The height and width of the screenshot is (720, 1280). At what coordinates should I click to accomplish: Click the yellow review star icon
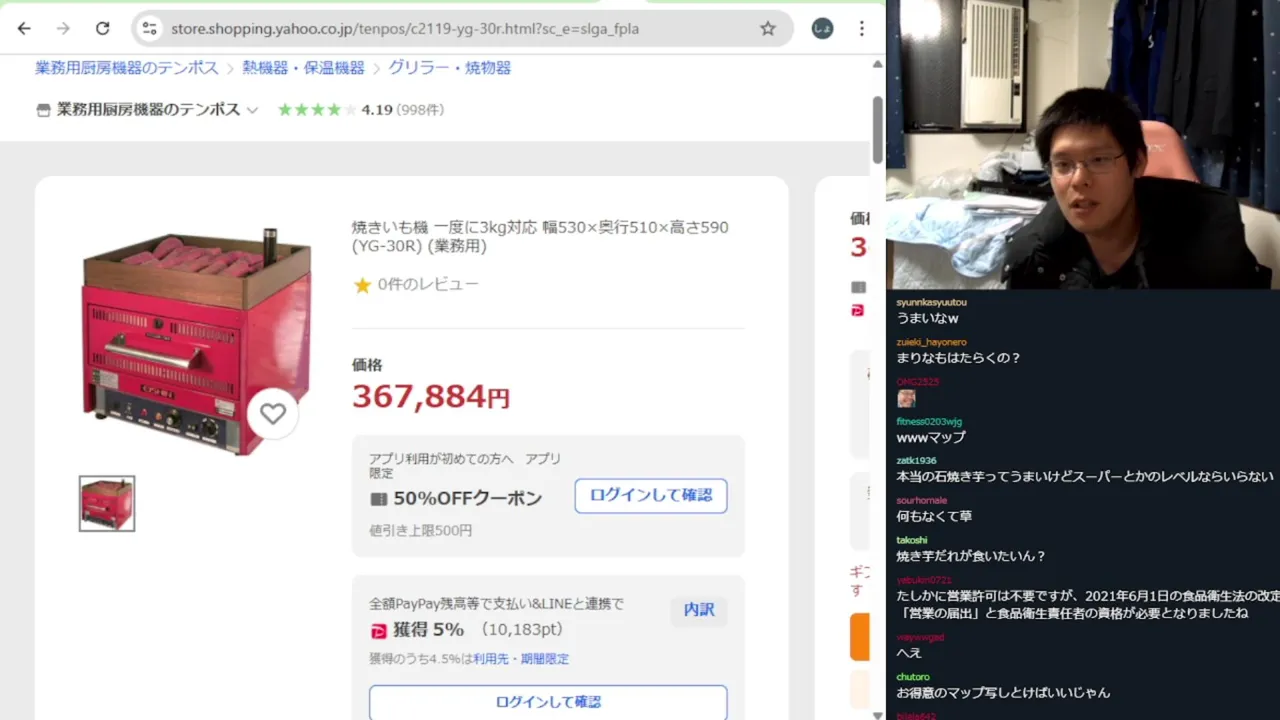coord(362,285)
